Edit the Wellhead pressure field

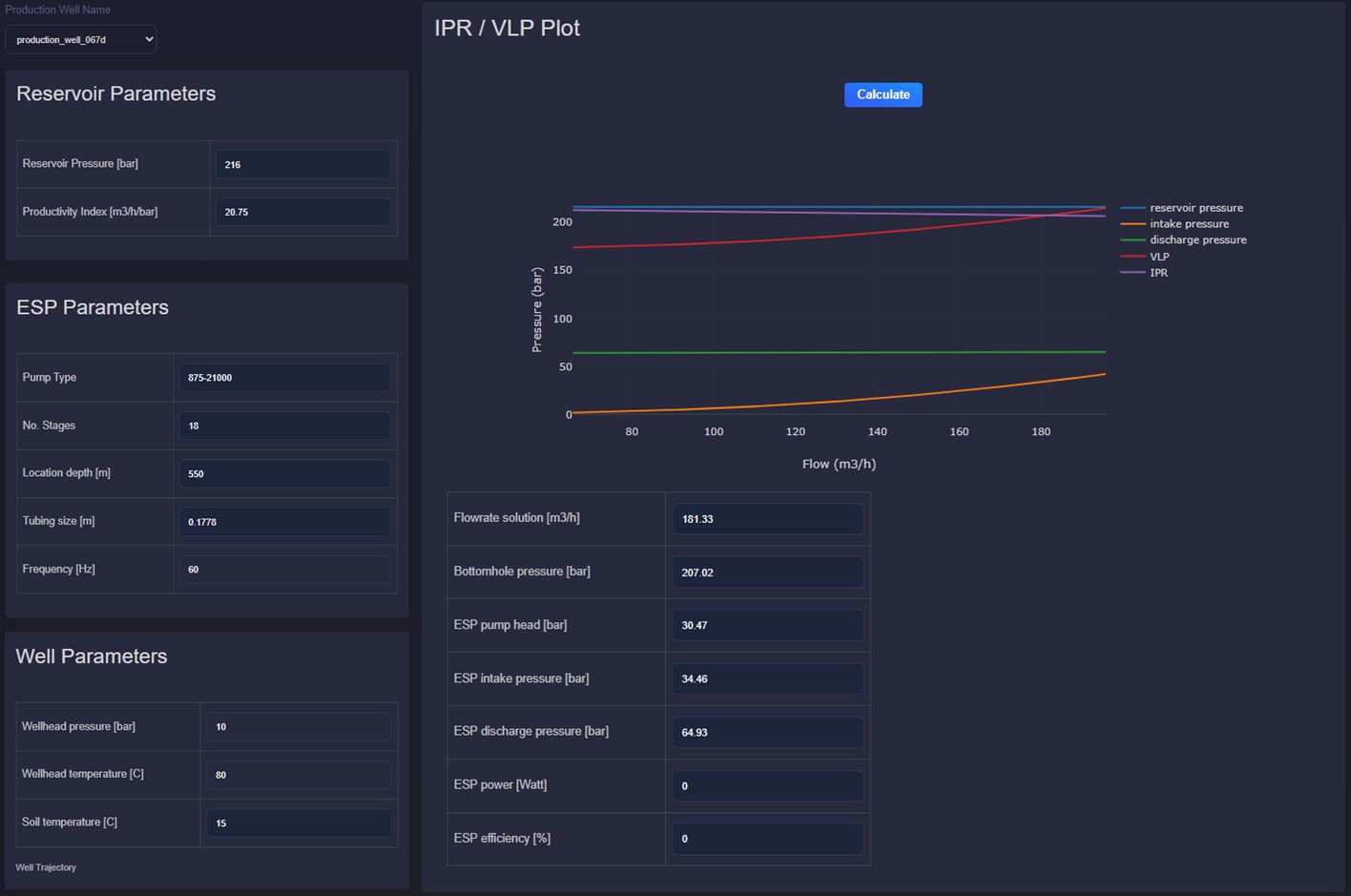tap(299, 727)
